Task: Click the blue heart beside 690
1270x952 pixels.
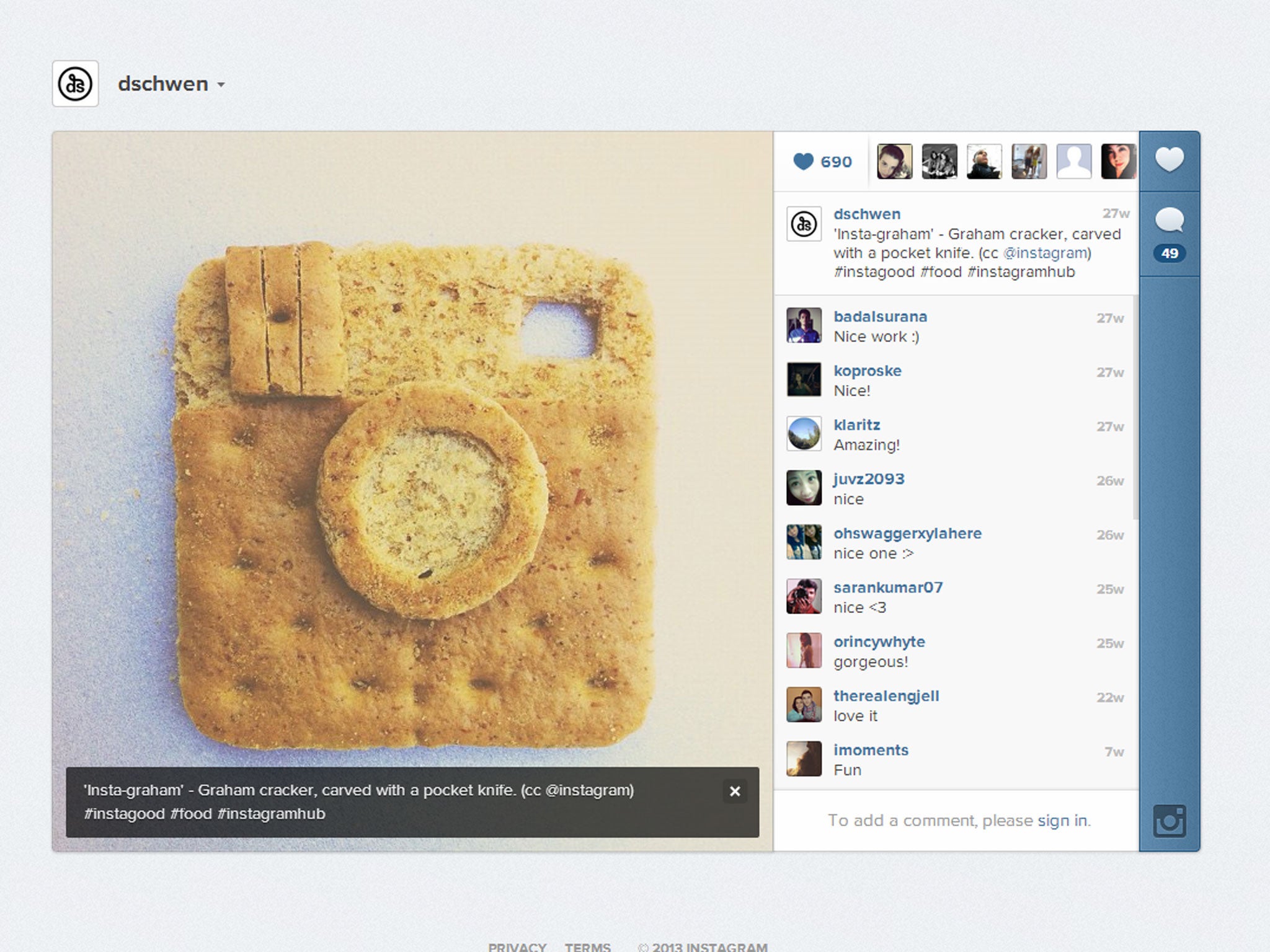Action: [803, 162]
